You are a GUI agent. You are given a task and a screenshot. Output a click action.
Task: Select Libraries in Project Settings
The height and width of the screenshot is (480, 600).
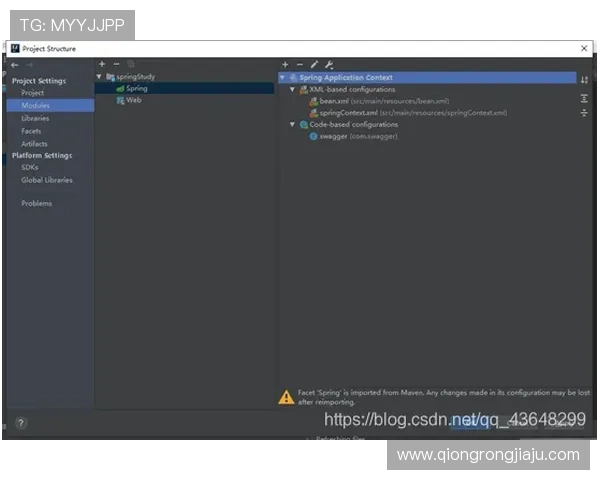[x=35, y=118]
